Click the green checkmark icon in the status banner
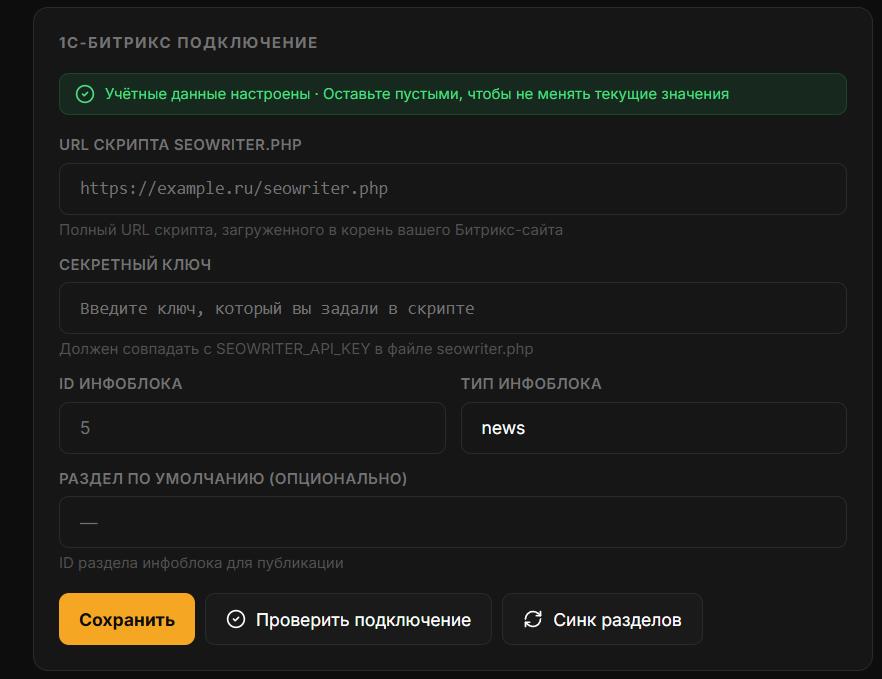Image resolution: width=882 pixels, height=679 pixels. (85, 94)
